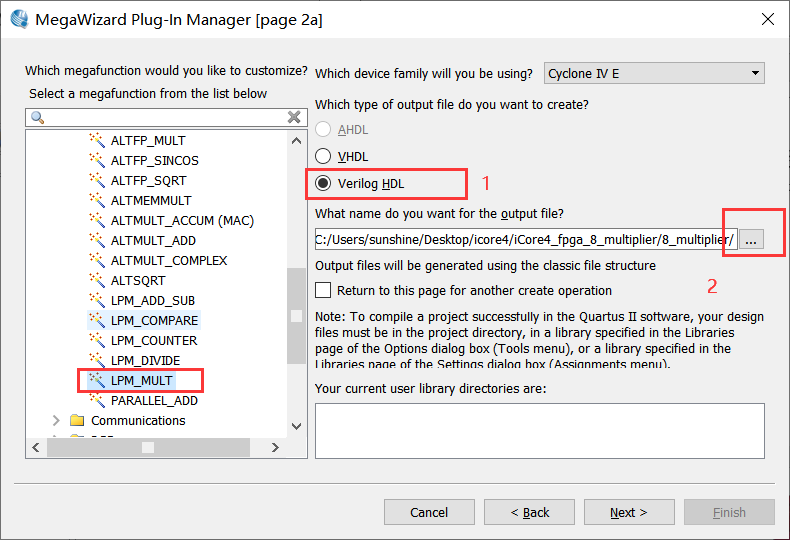Image resolution: width=790 pixels, height=540 pixels.
Task: Click the wand icon beside LPM_COUNTER
Action: pos(97,340)
